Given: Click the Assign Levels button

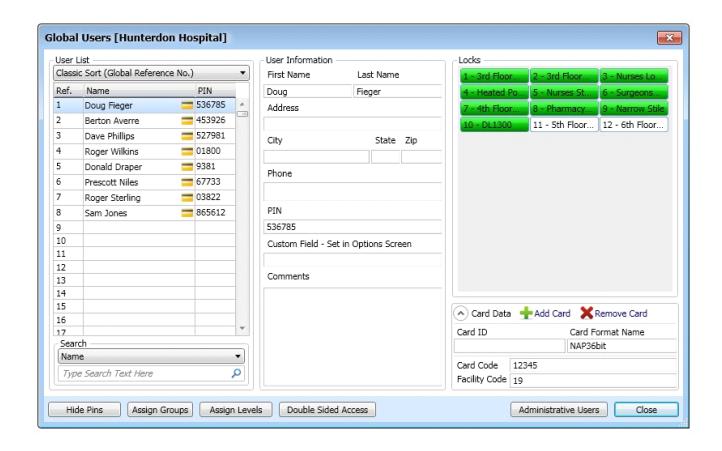Looking at the screenshot, I should click(236, 410).
